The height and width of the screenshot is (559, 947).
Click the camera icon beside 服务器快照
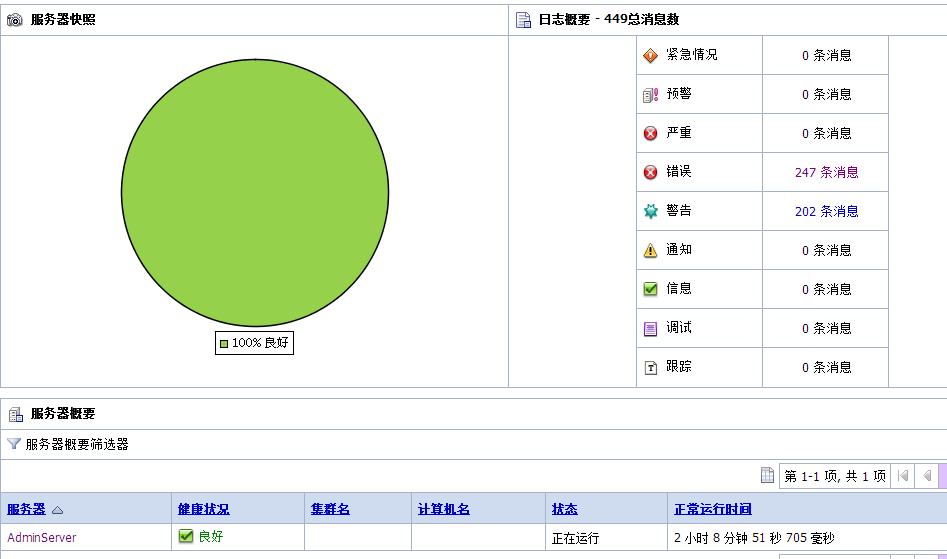[14, 20]
